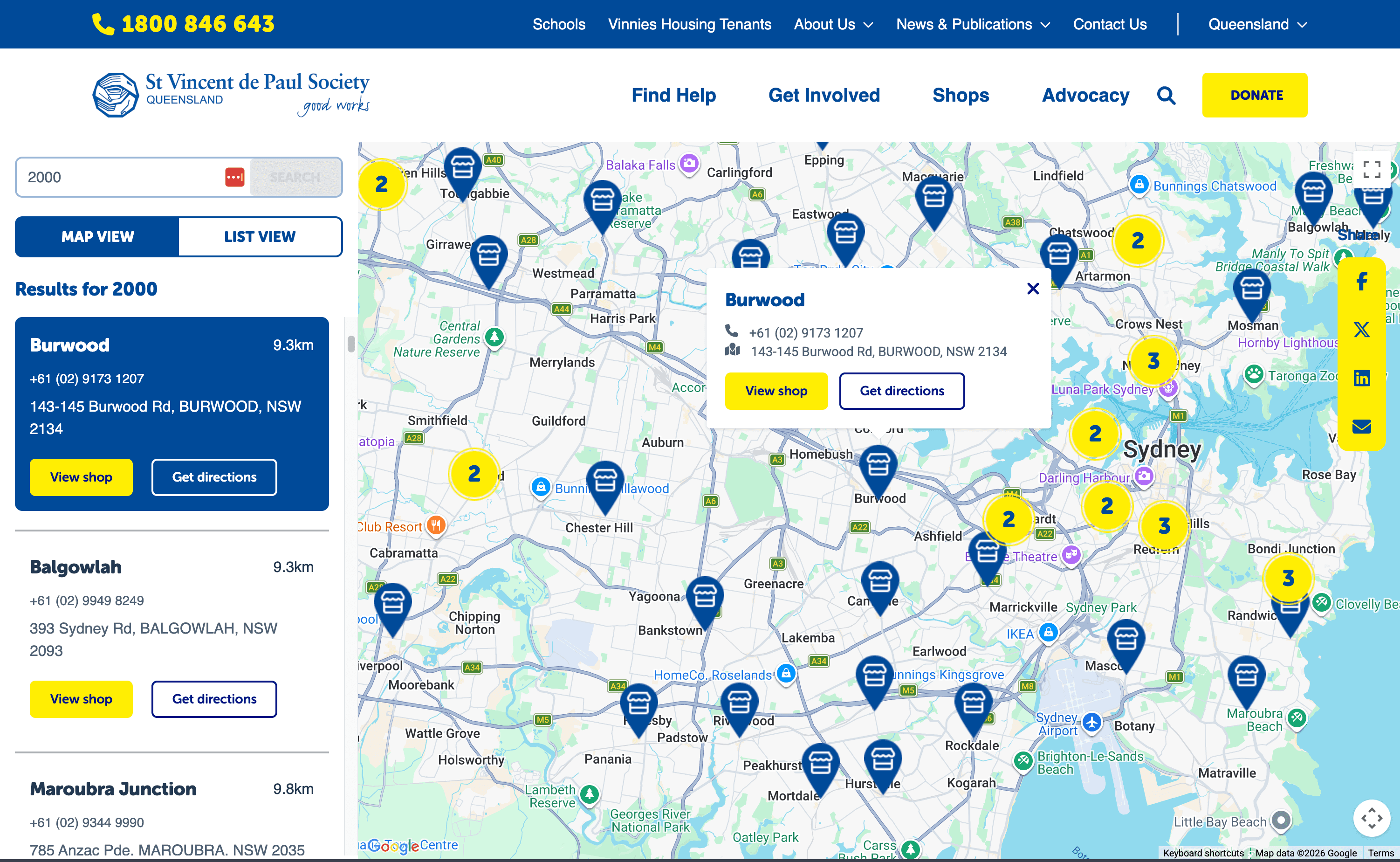Image resolution: width=1400 pixels, height=862 pixels.
Task: Open the cluster of 2 near Chatswood
Action: (1137, 241)
